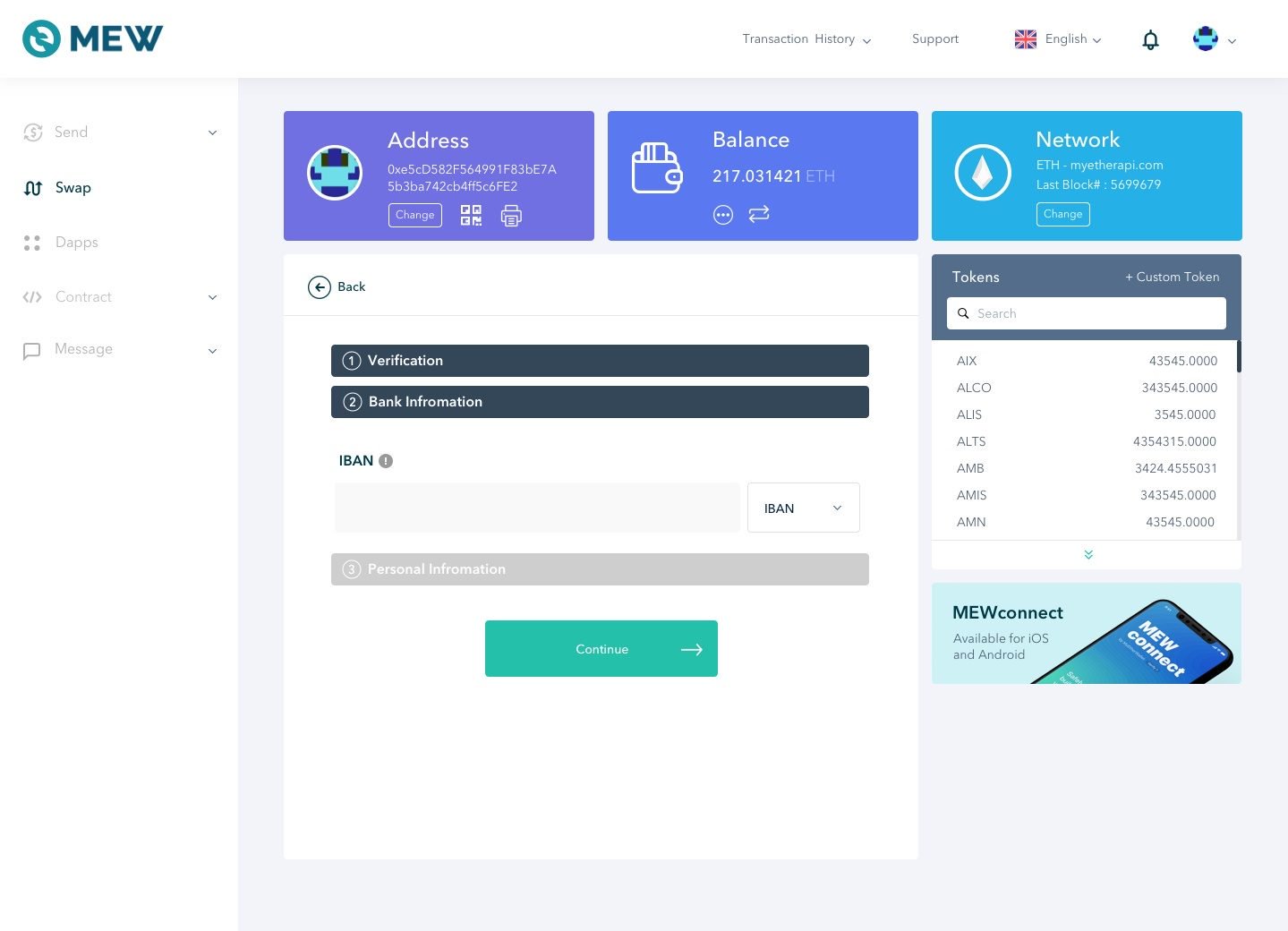
Task: Click the back arrow icon above the form
Action: (x=320, y=287)
